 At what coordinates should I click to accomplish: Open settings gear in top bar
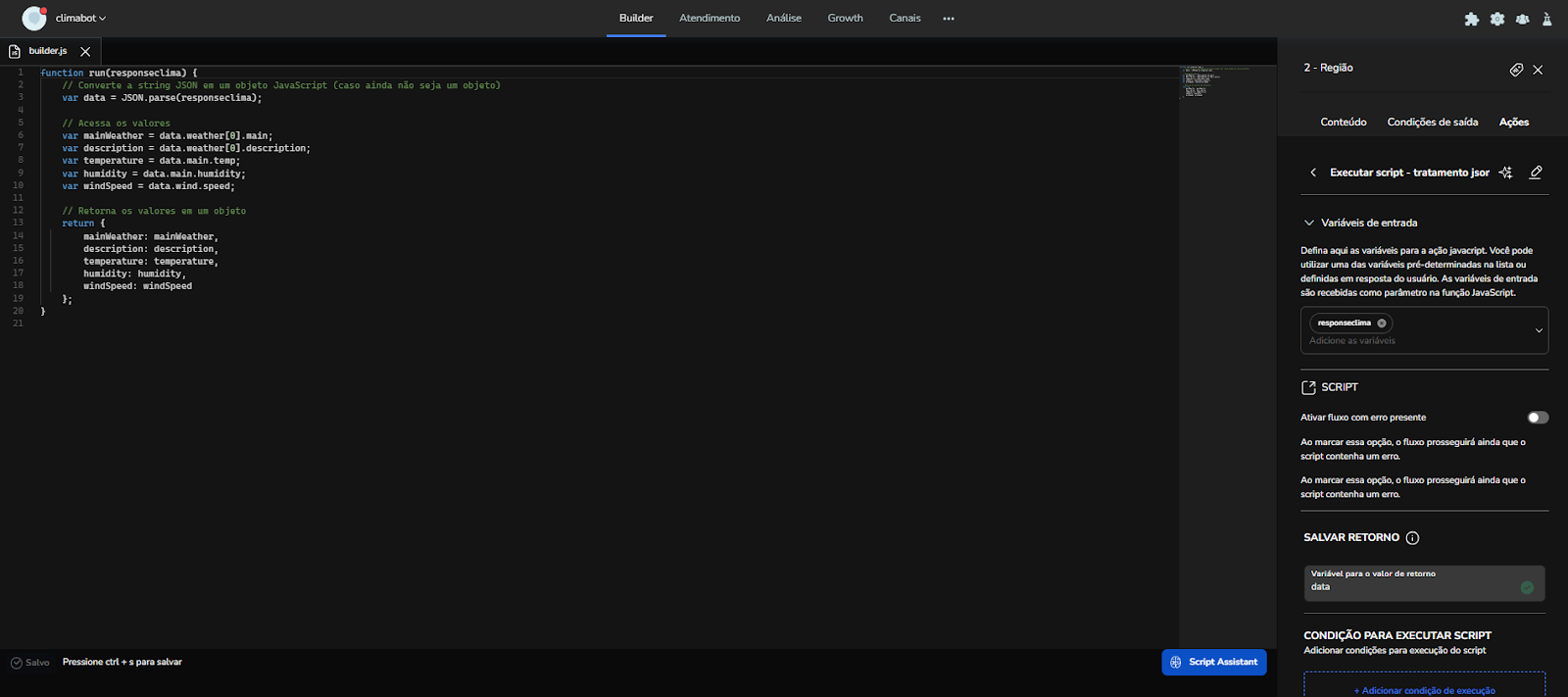coord(1496,19)
